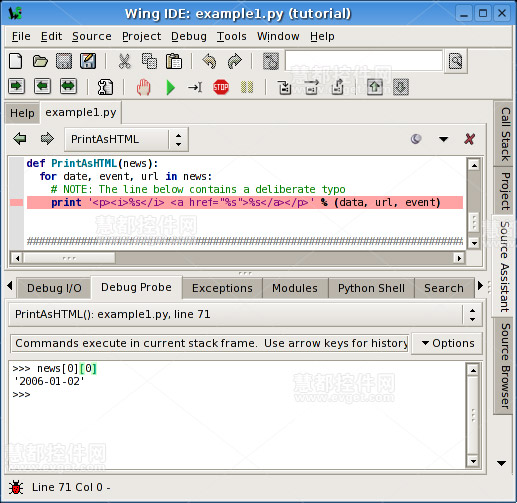Step into function icon
The width and height of the screenshot is (517, 503).
(x=285, y=87)
